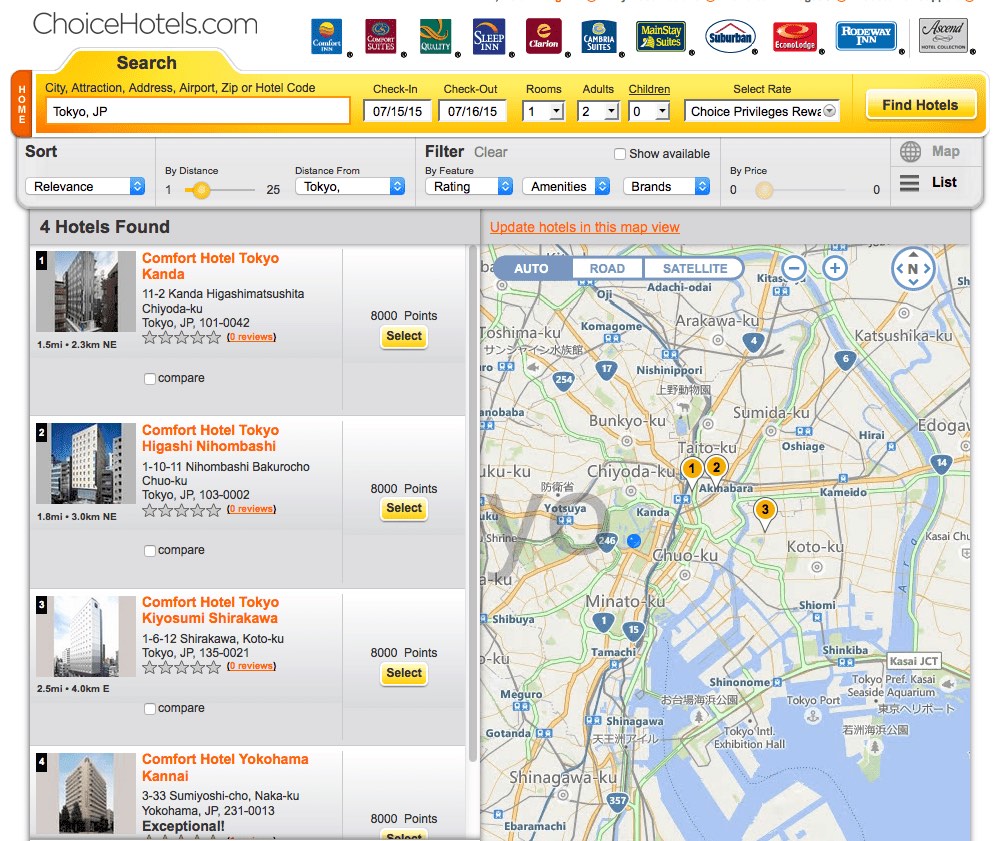Zoom out the map with minus icon

click(x=794, y=268)
